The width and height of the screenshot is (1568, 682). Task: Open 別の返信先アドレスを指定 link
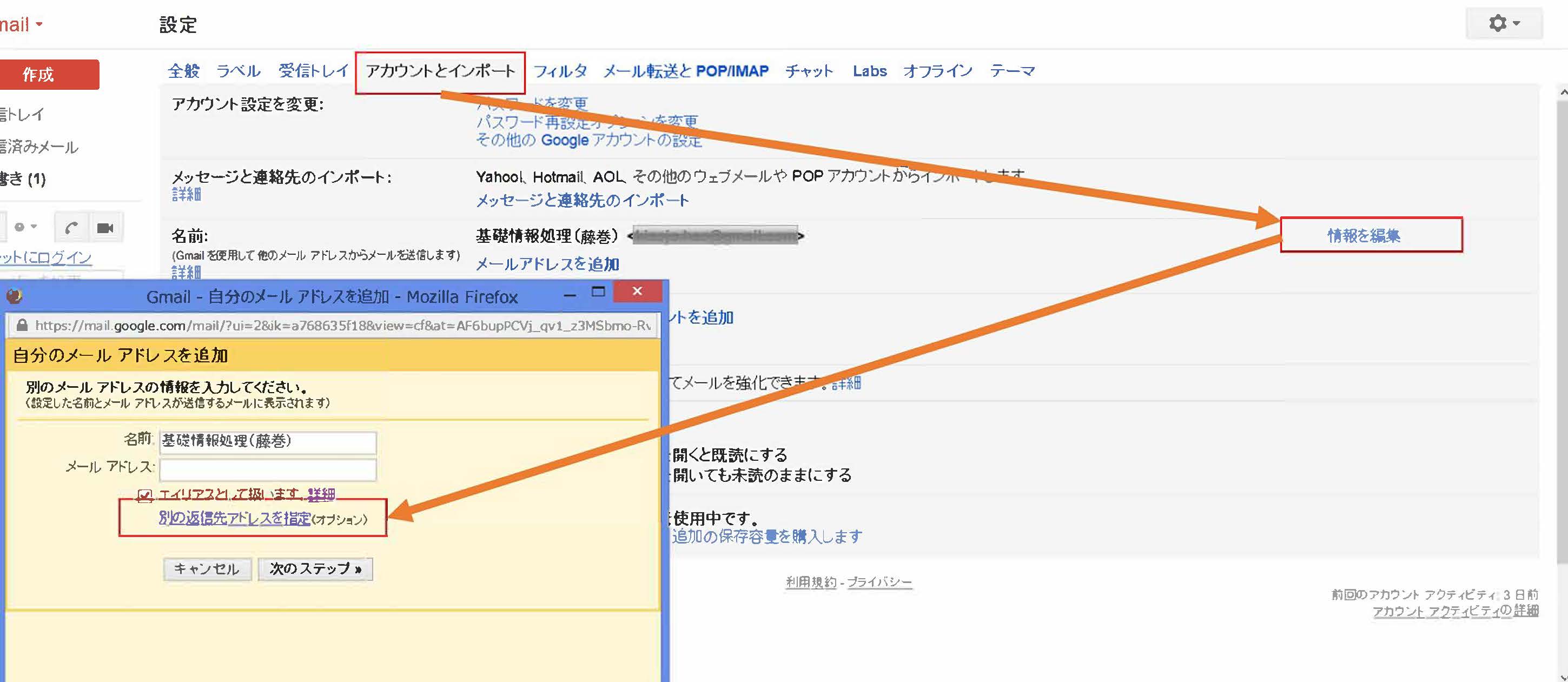[x=234, y=518]
